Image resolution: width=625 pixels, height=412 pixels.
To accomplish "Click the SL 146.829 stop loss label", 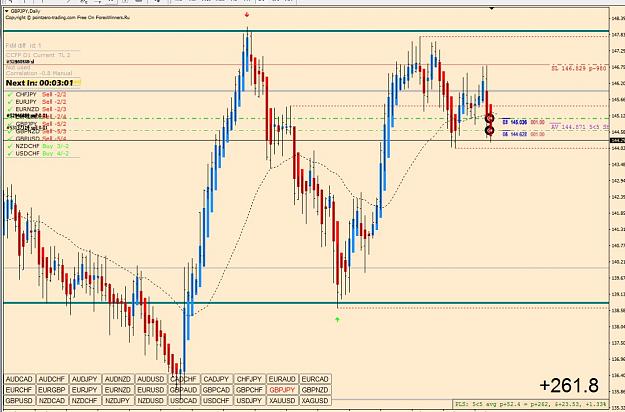I will [579, 69].
